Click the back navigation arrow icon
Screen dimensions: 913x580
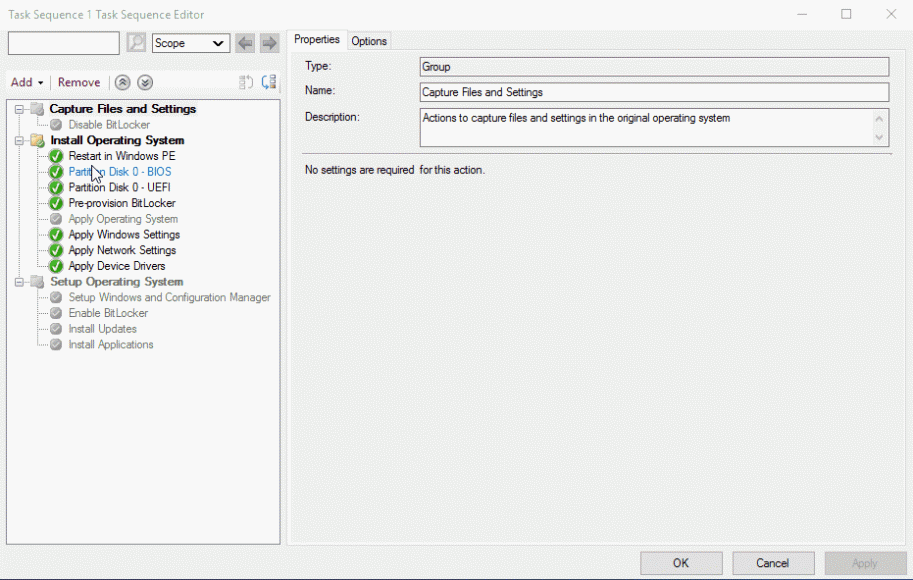(x=245, y=43)
